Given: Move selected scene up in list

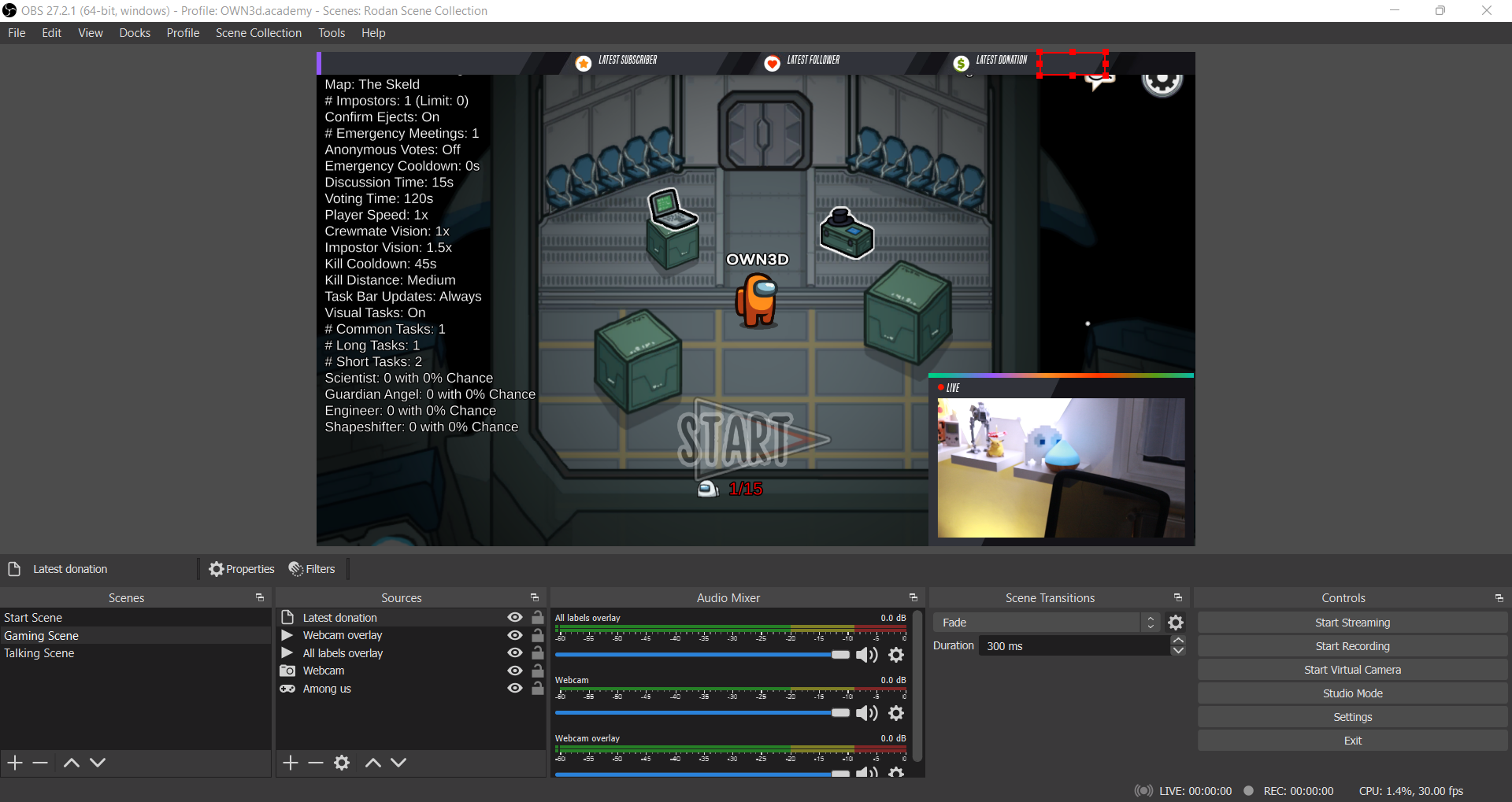Looking at the screenshot, I should [71, 763].
